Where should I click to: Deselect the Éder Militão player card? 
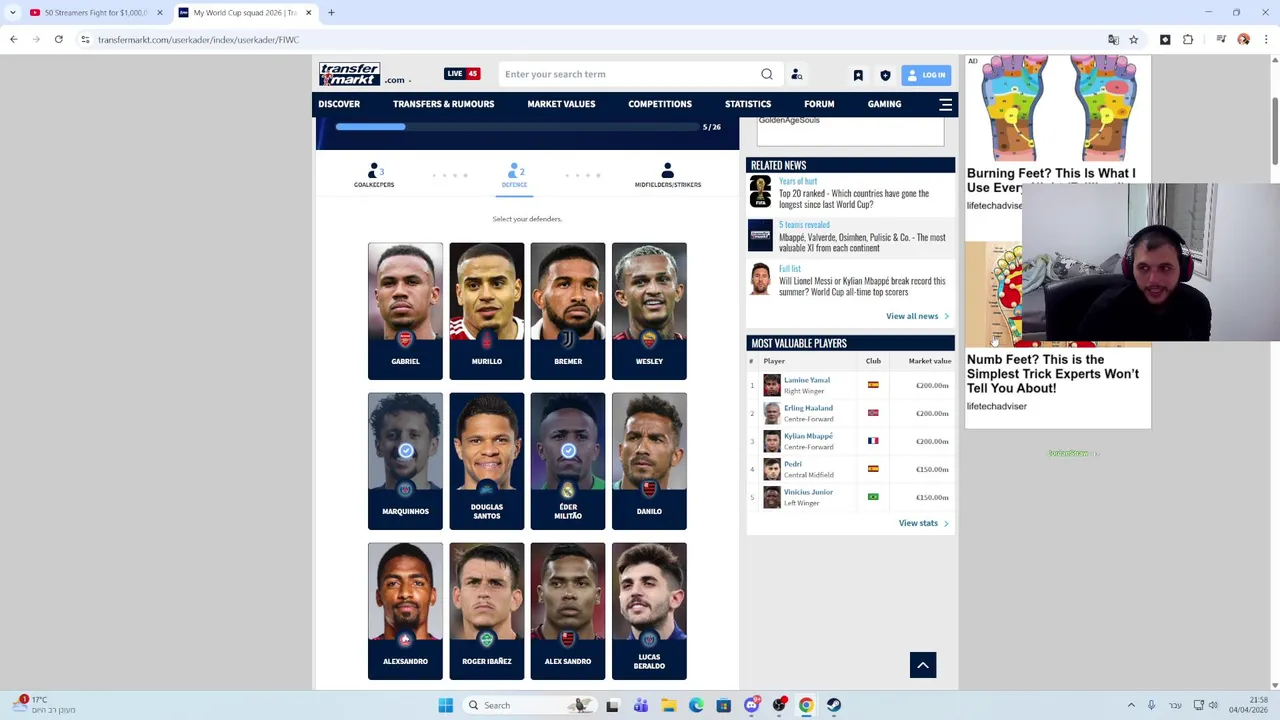click(x=568, y=461)
